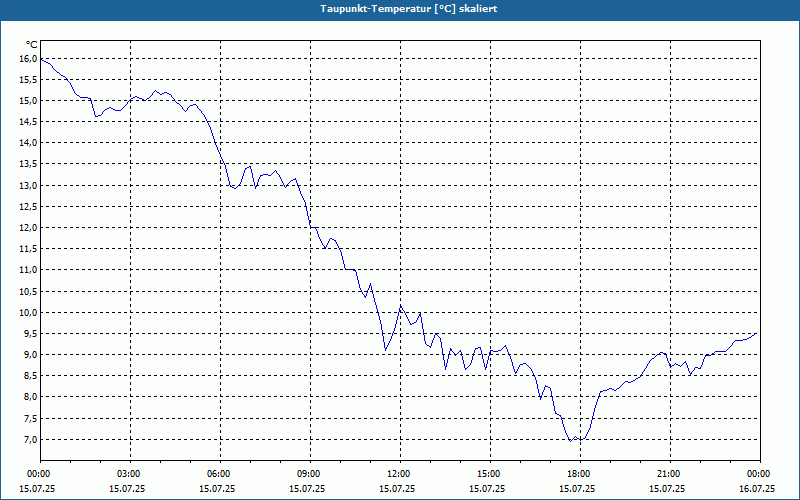Viewport: 800px width, 500px height.
Task: Select the '16,0' y-axis label
Action: [x=29, y=59]
